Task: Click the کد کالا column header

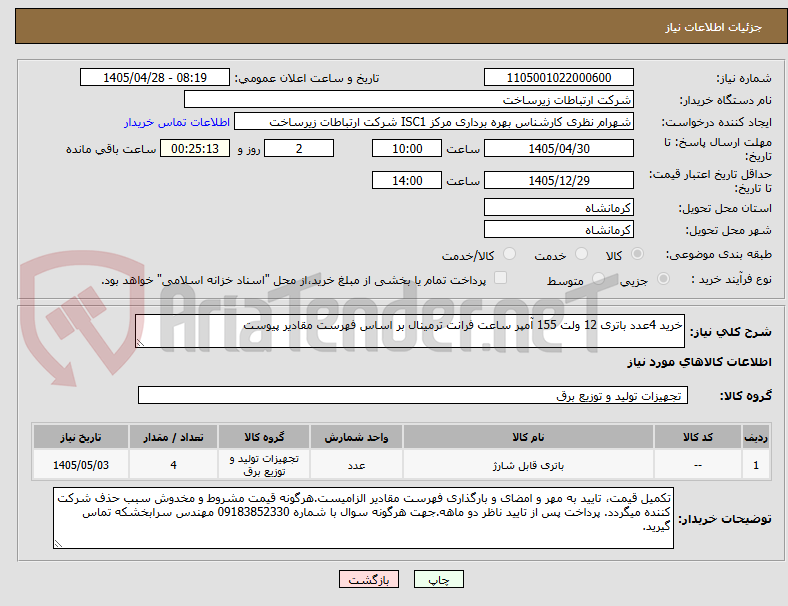Action: (698, 437)
